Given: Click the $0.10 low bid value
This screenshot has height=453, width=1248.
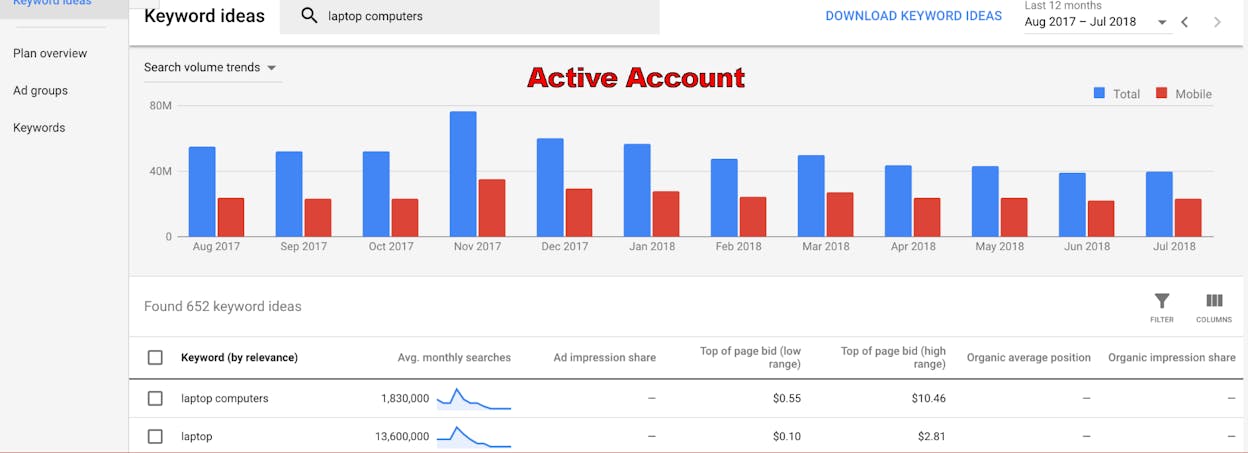Looking at the screenshot, I should pos(787,436).
